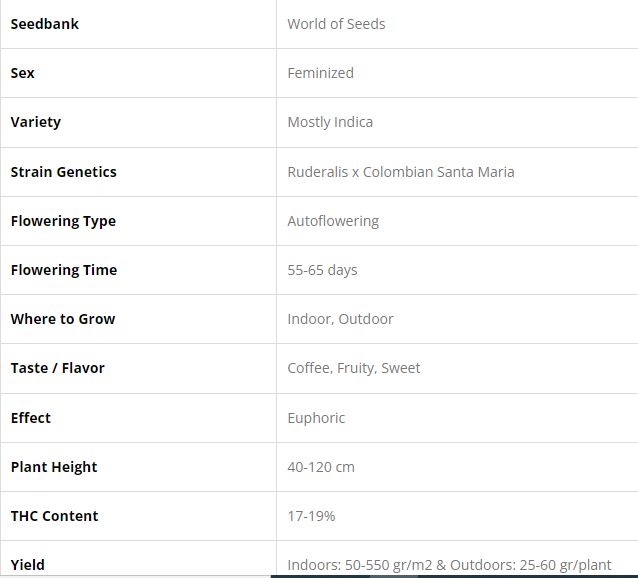The height and width of the screenshot is (578, 638).
Task: Click the 40-120 cm plant height value
Action: coord(321,467)
